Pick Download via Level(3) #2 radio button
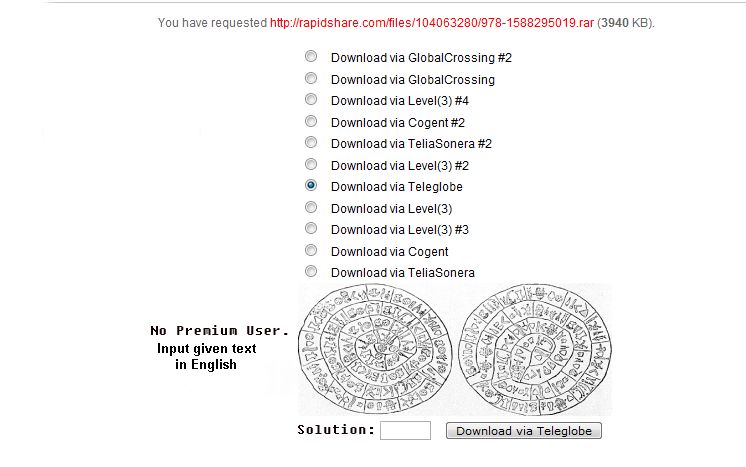 coord(311,164)
